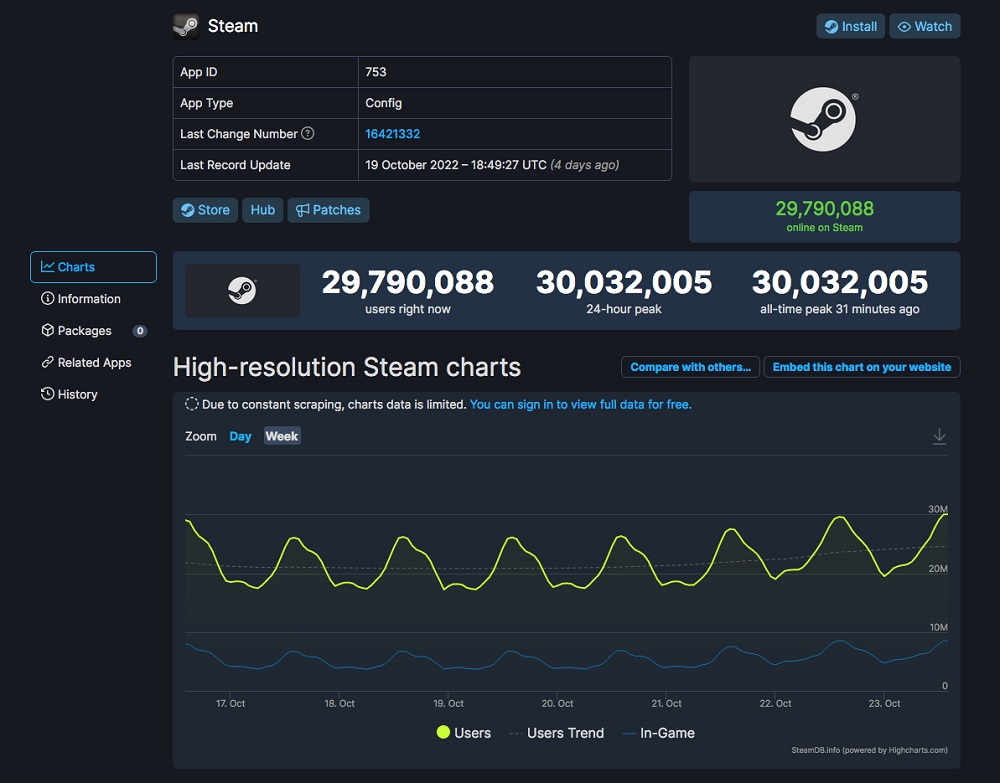Open change number 16421332 link

[x=393, y=134]
